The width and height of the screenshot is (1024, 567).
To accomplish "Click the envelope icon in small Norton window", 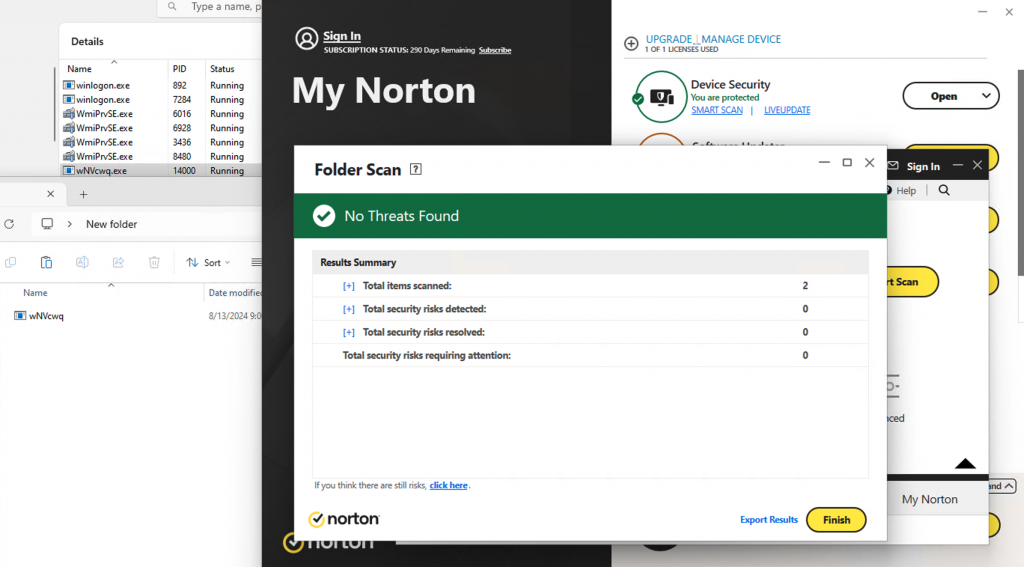I will point(893,166).
